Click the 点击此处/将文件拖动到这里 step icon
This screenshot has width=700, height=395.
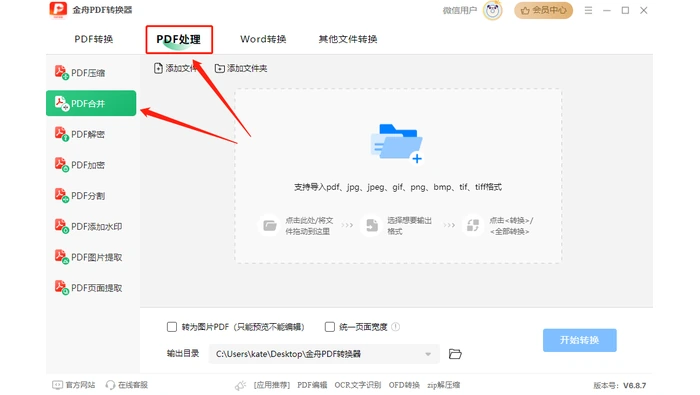[269, 225]
